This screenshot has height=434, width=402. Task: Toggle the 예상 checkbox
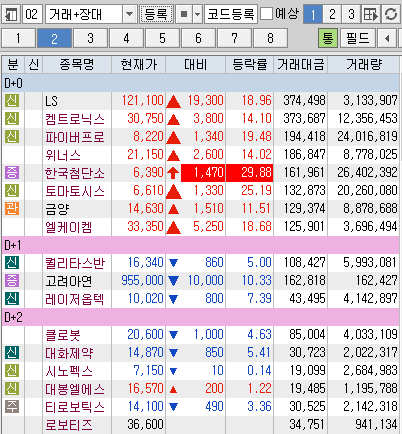[x=266, y=14]
